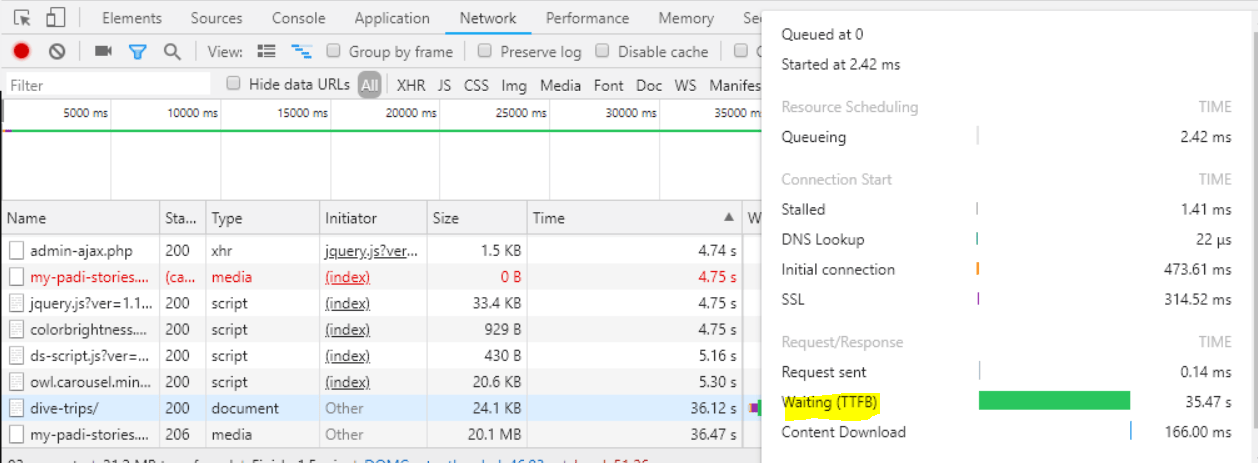Switch to large request rows view
The height and width of the screenshot is (463, 1258).
pyautogui.click(x=266, y=51)
